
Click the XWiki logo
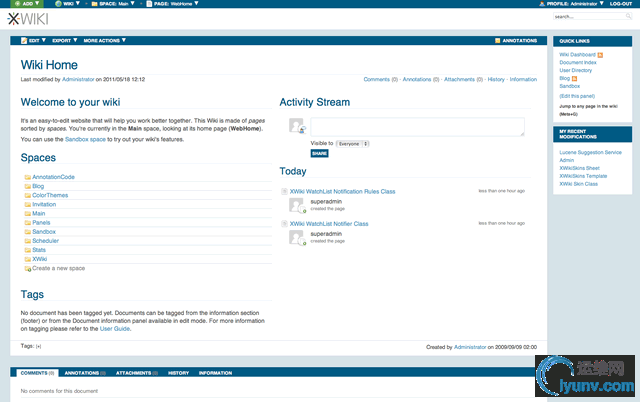coord(28,19)
